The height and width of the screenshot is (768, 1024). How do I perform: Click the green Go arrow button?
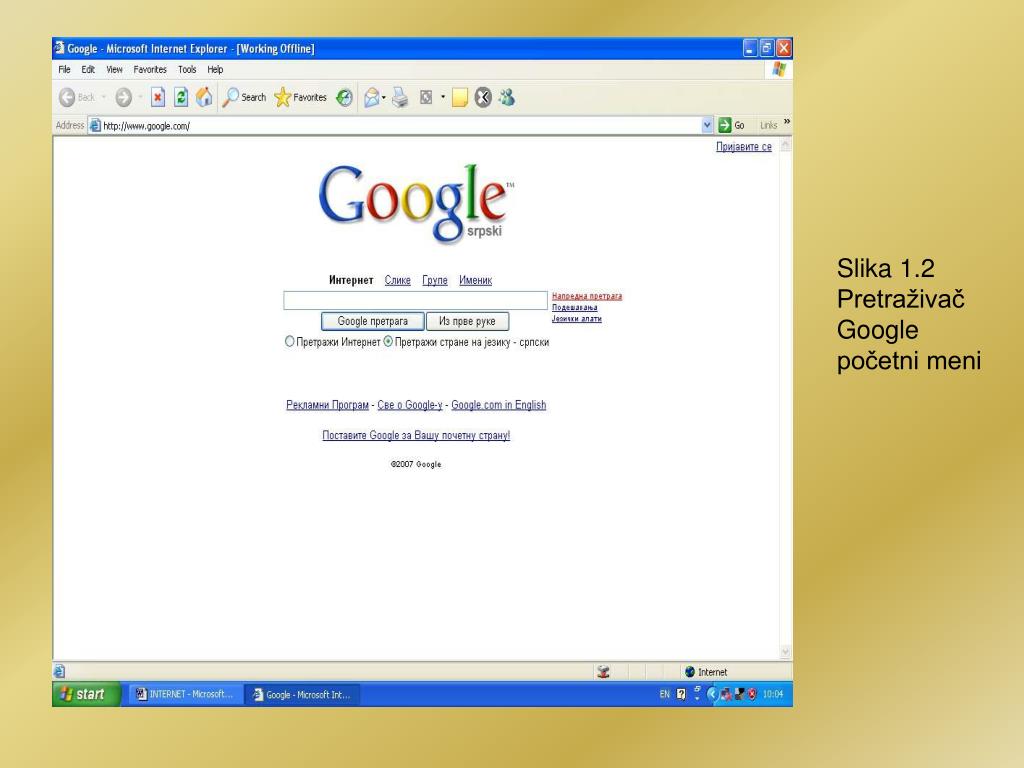tap(724, 125)
